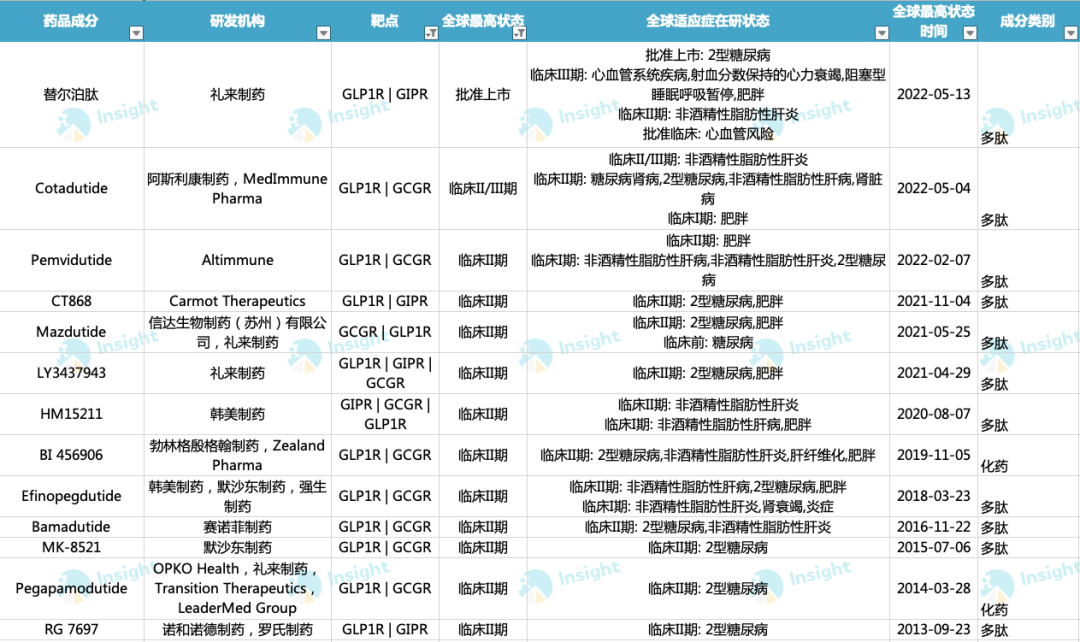Click the 临床II/III期 status cell
Viewport: 1080px width, 642px height.
coord(483,188)
